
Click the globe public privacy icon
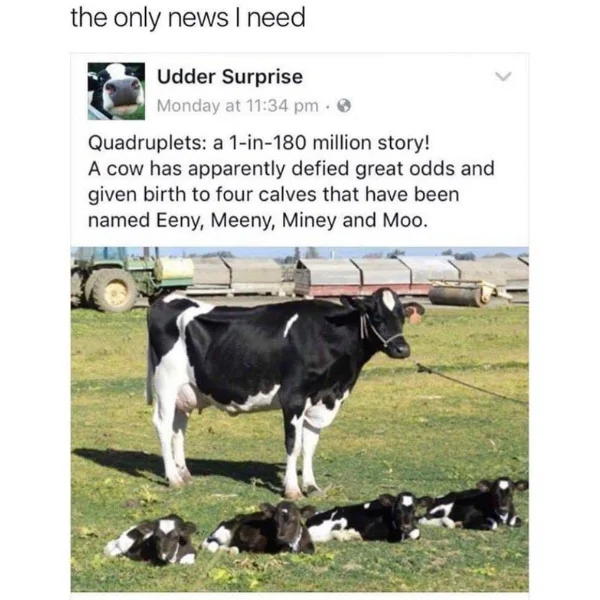[x=344, y=106]
